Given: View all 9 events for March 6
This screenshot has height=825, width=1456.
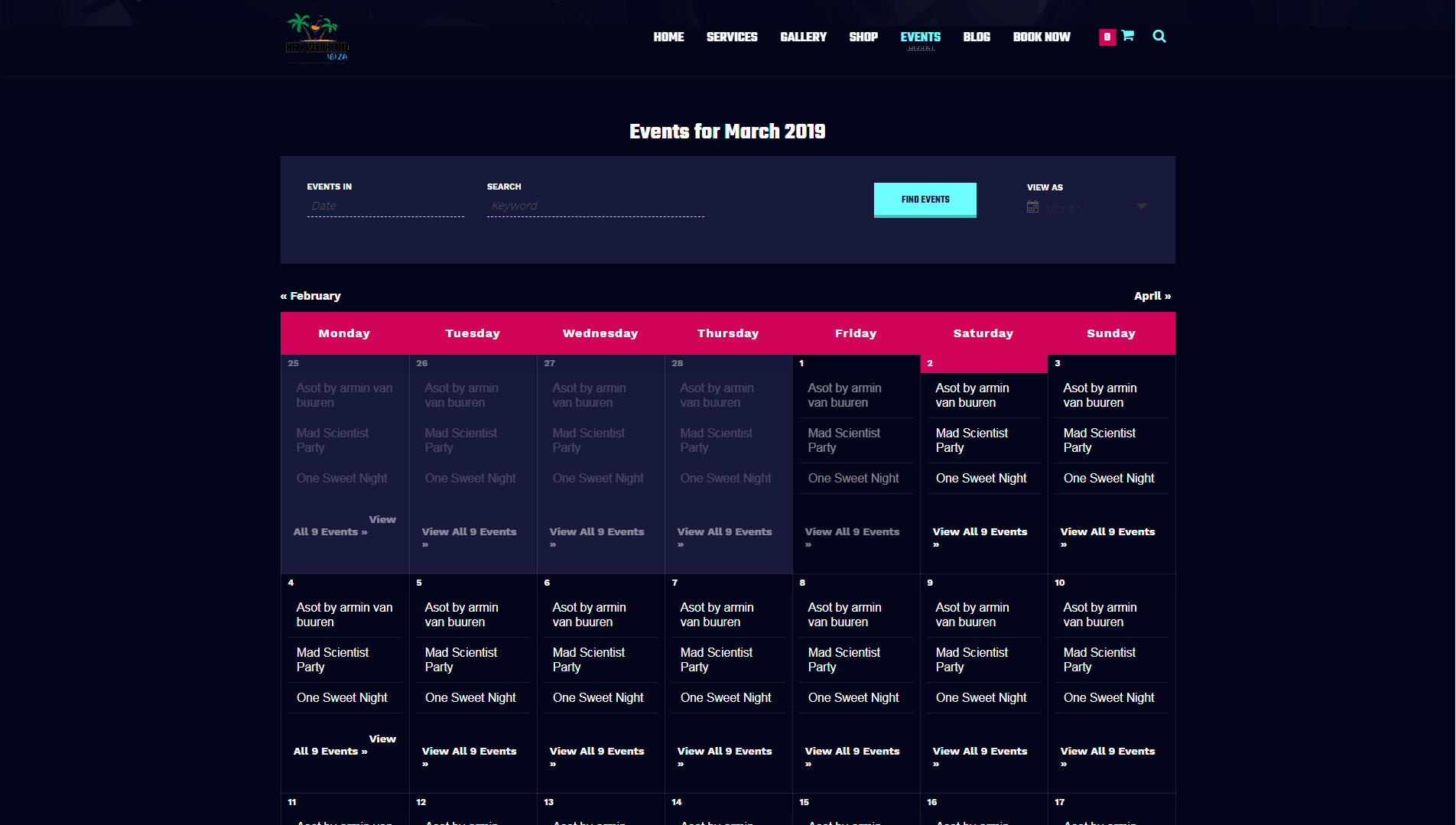Looking at the screenshot, I should tap(596, 756).
